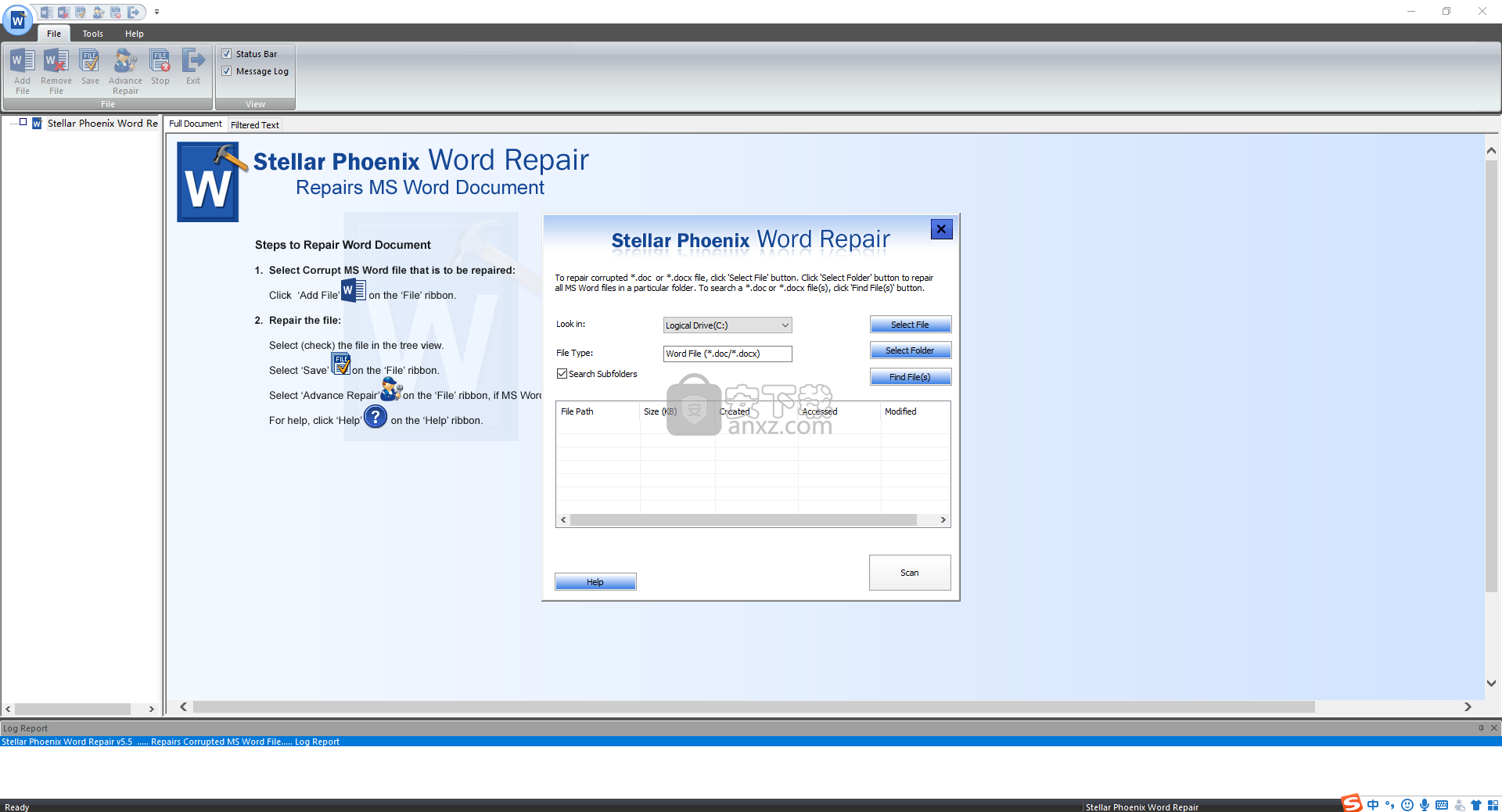Click the keyboard icon in the tray bar
The image size is (1502, 812).
point(1442,805)
